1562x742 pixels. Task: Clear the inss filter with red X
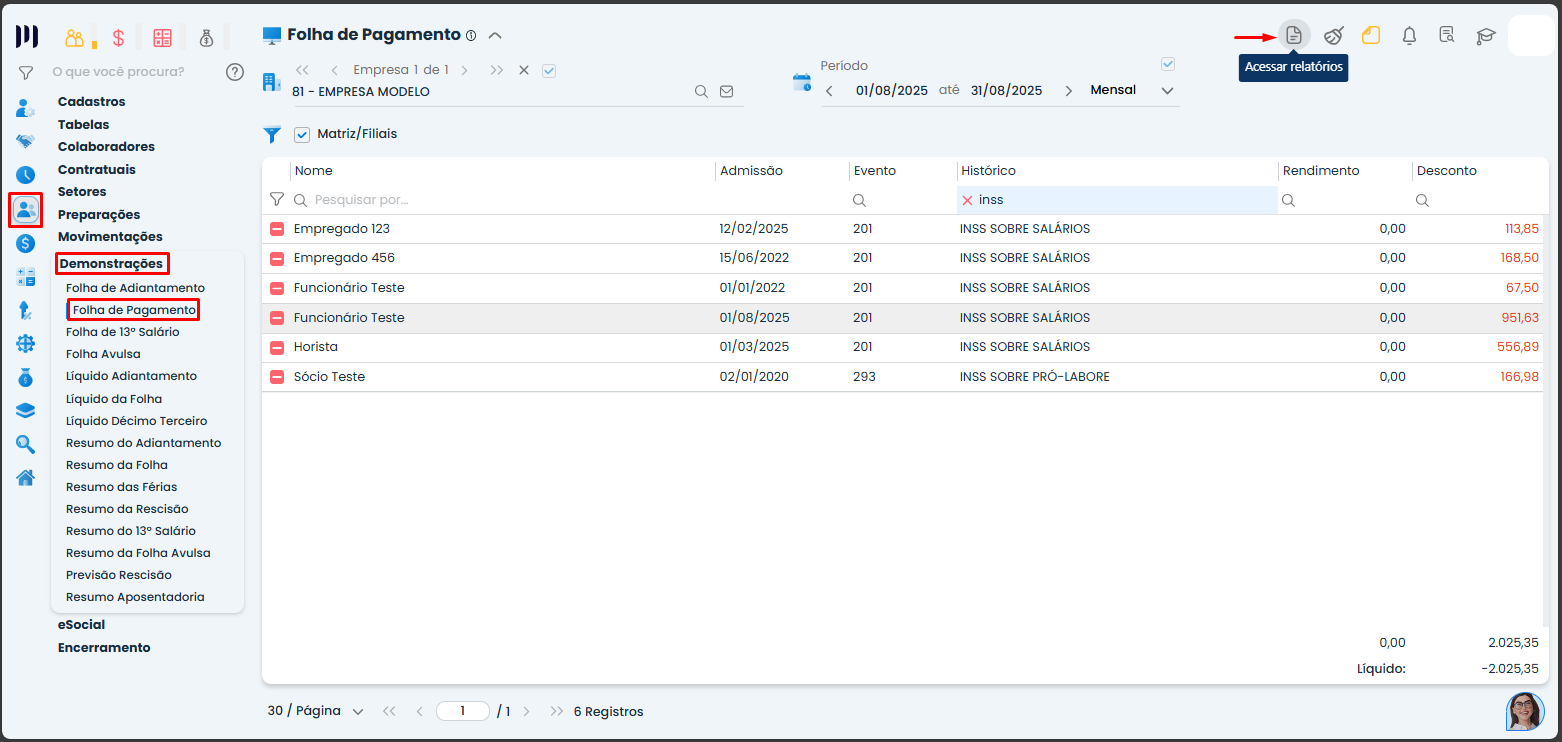[x=967, y=200]
